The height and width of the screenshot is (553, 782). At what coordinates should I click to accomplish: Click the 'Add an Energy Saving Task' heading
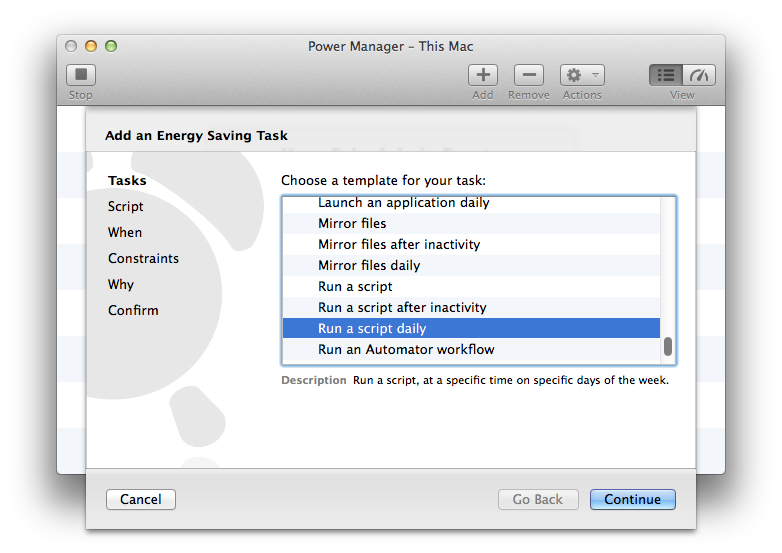(x=196, y=136)
